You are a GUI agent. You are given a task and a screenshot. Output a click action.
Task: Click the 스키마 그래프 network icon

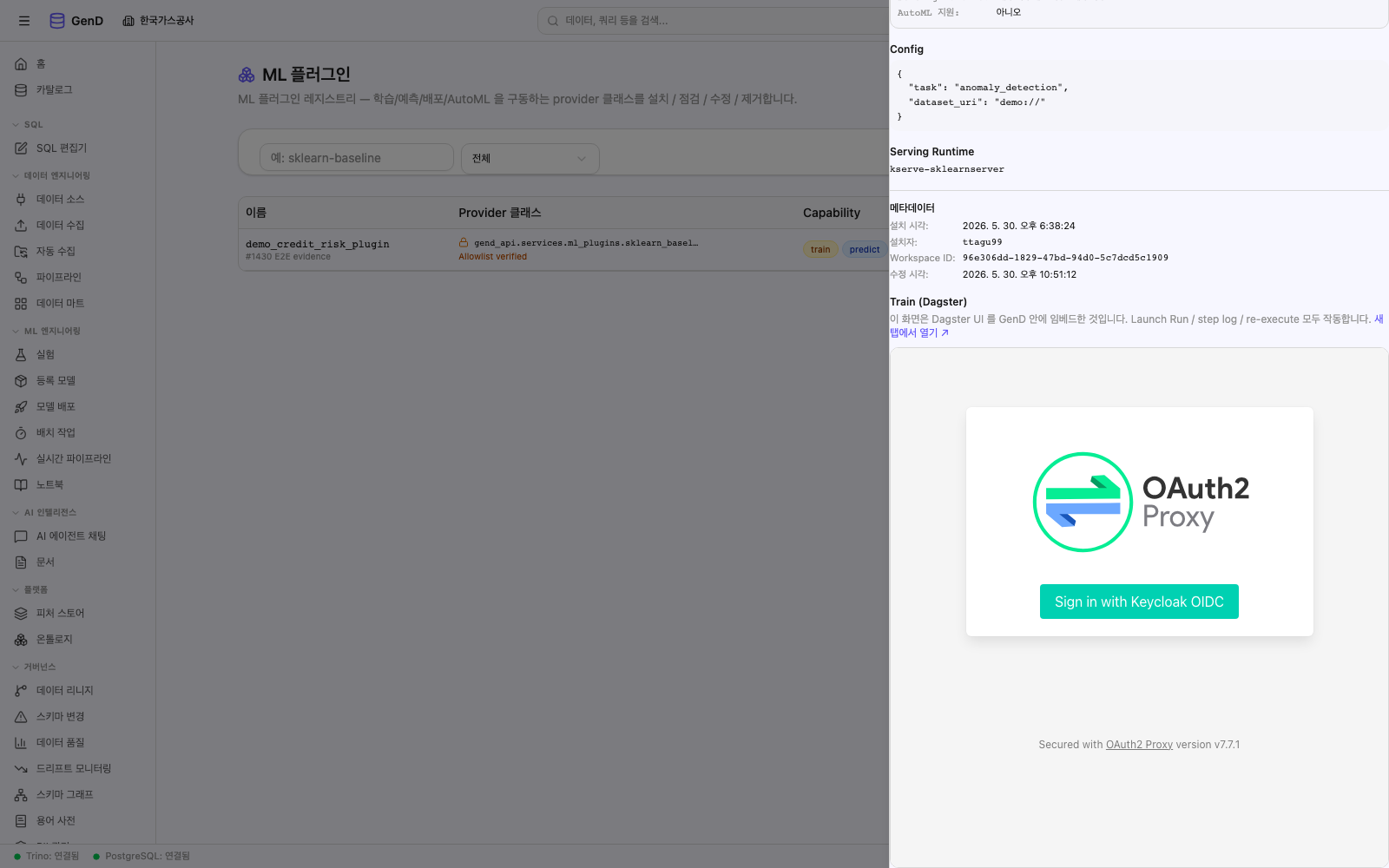[x=21, y=795]
